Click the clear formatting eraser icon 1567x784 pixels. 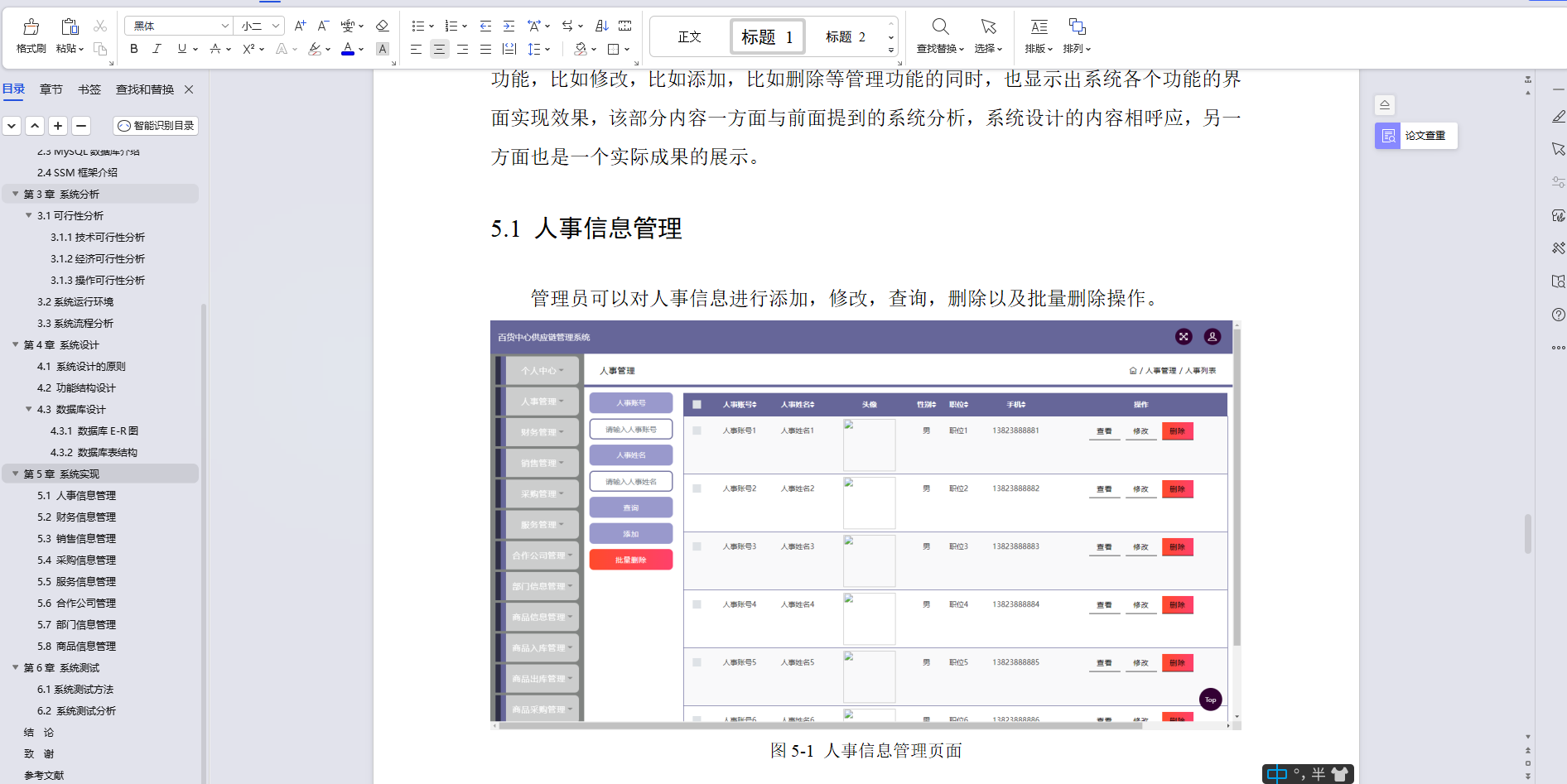tap(382, 26)
